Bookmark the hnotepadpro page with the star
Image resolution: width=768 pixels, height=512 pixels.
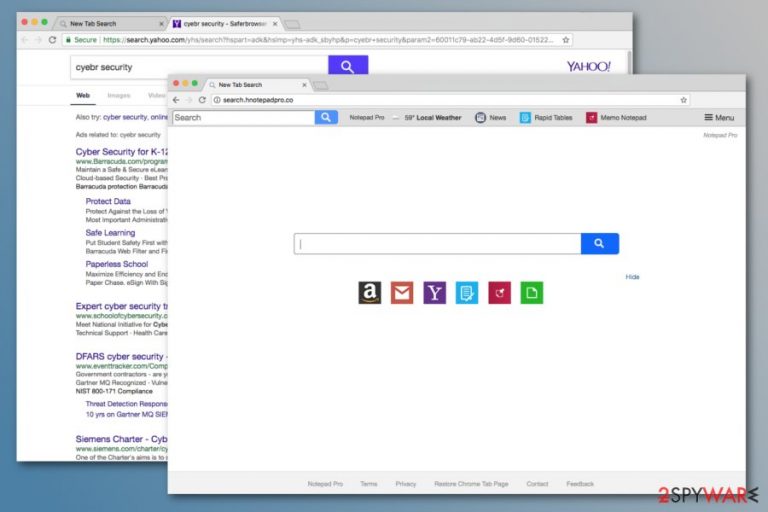683,100
